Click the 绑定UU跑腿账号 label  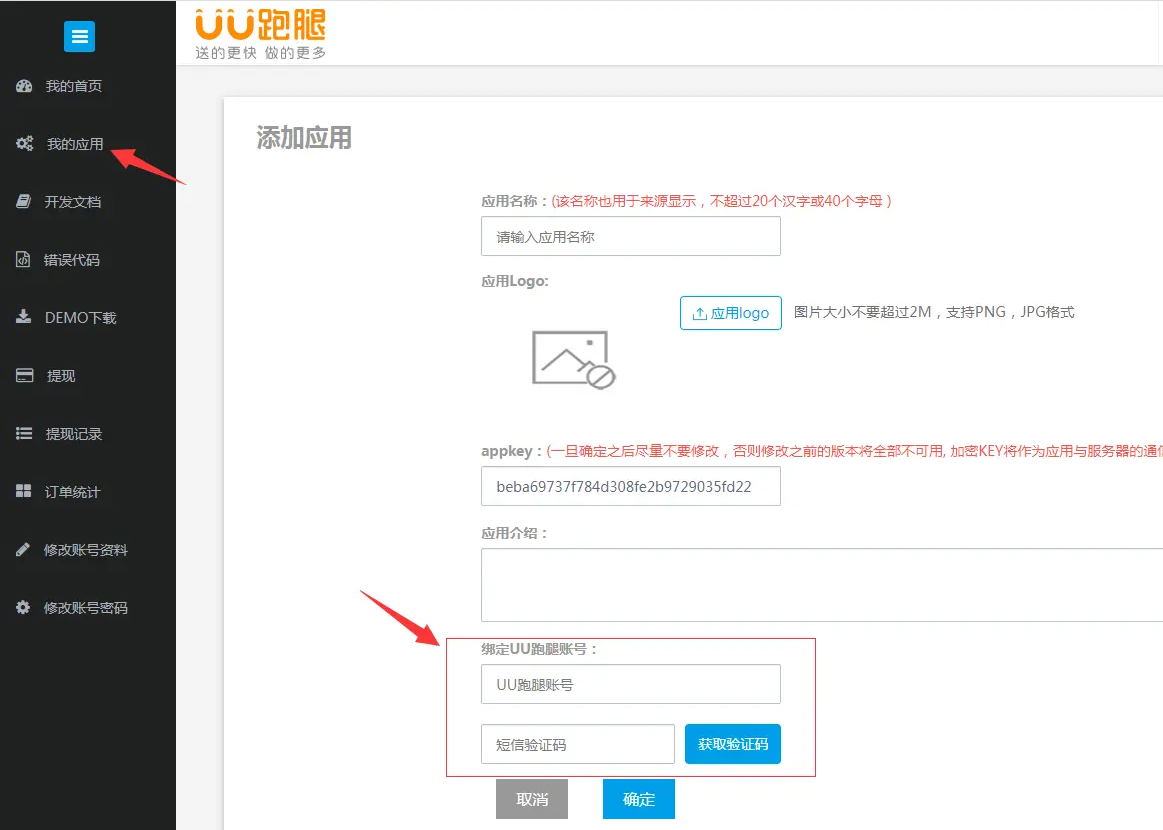[539, 649]
